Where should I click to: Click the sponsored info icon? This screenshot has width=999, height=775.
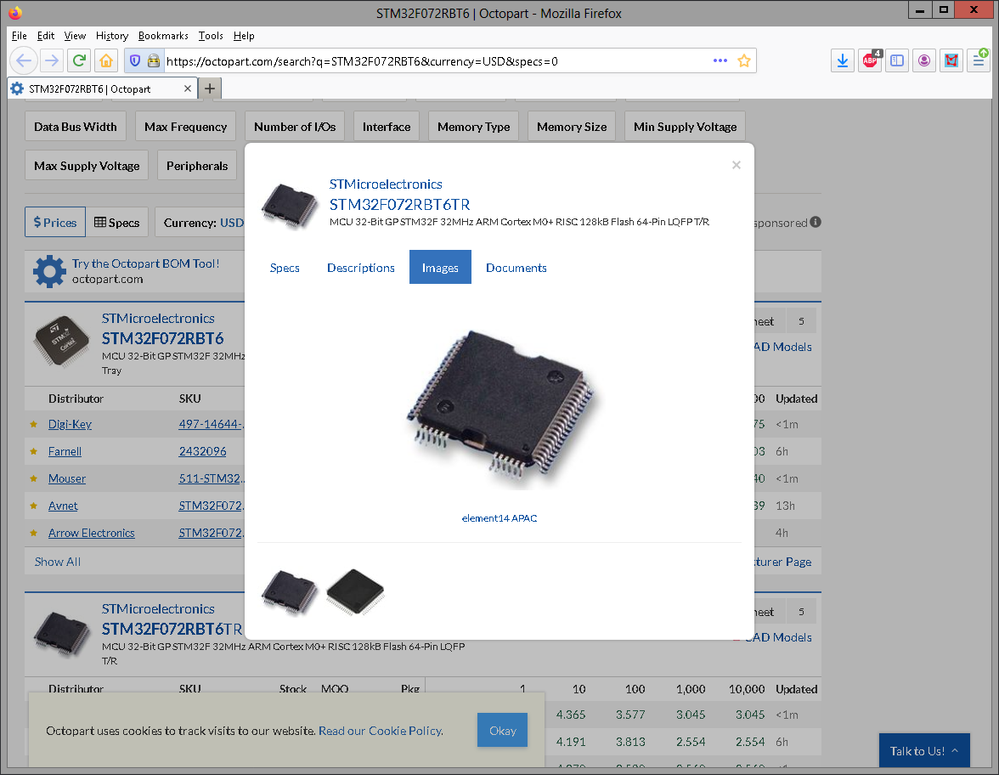point(816,222)
